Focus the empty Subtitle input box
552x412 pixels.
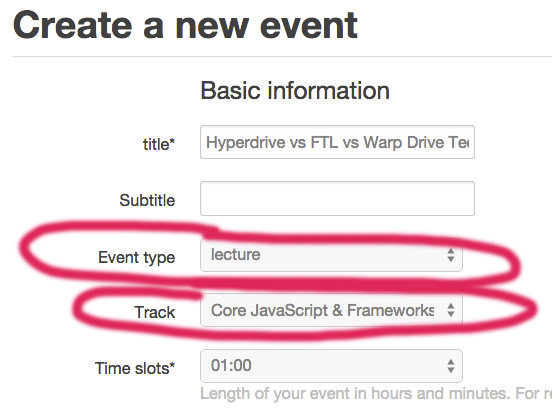coord(337,198)
